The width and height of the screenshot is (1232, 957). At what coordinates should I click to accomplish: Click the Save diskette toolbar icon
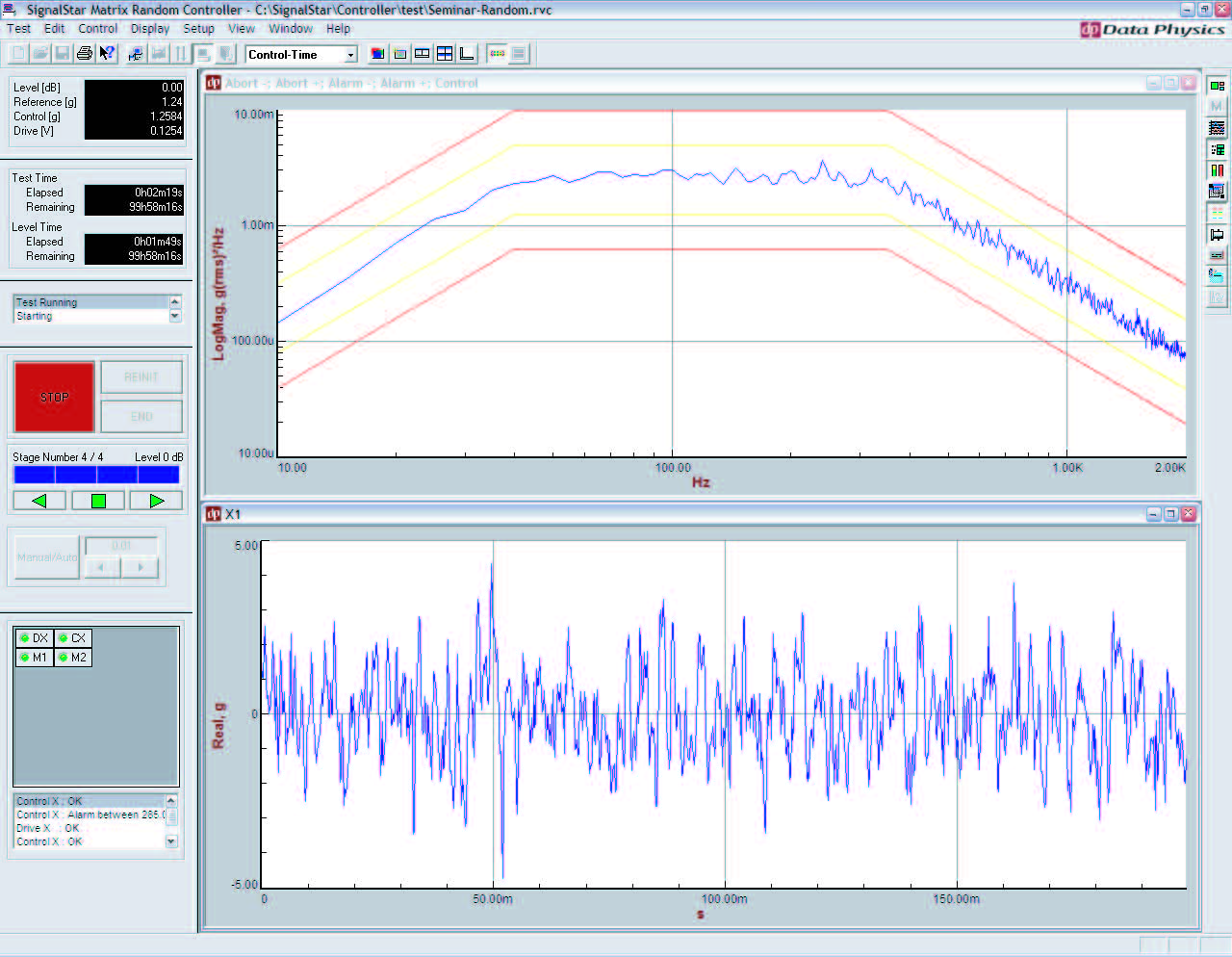[x=62, y=54]
